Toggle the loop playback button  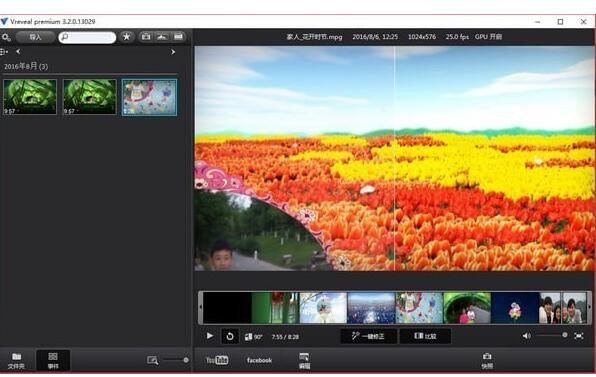click(x=230, y=336)
